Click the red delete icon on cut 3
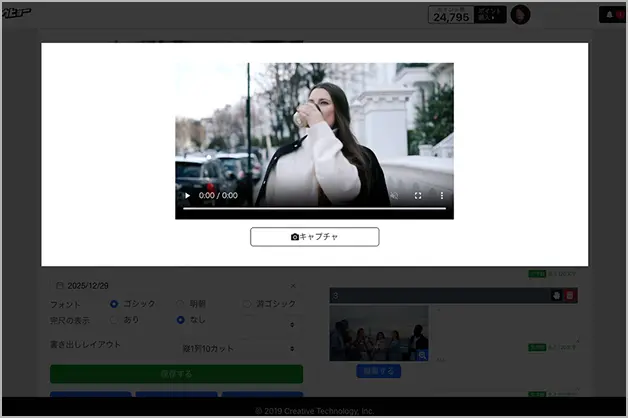 click(x=570, y=295)
